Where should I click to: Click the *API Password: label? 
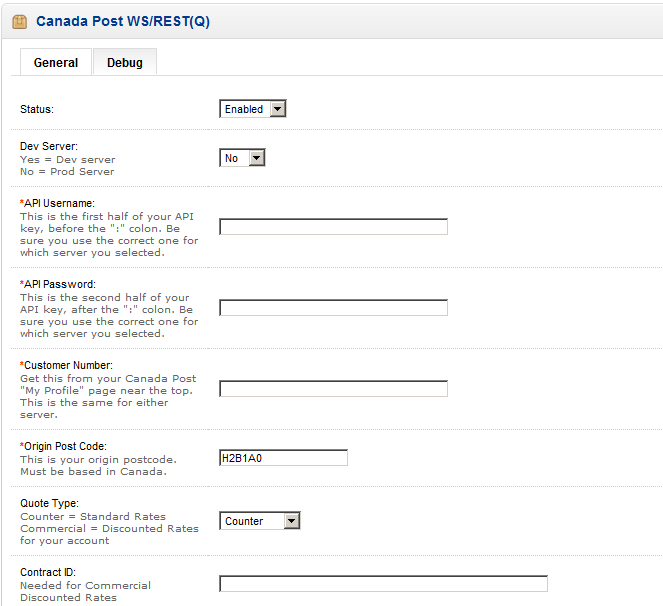coord(58,284)
